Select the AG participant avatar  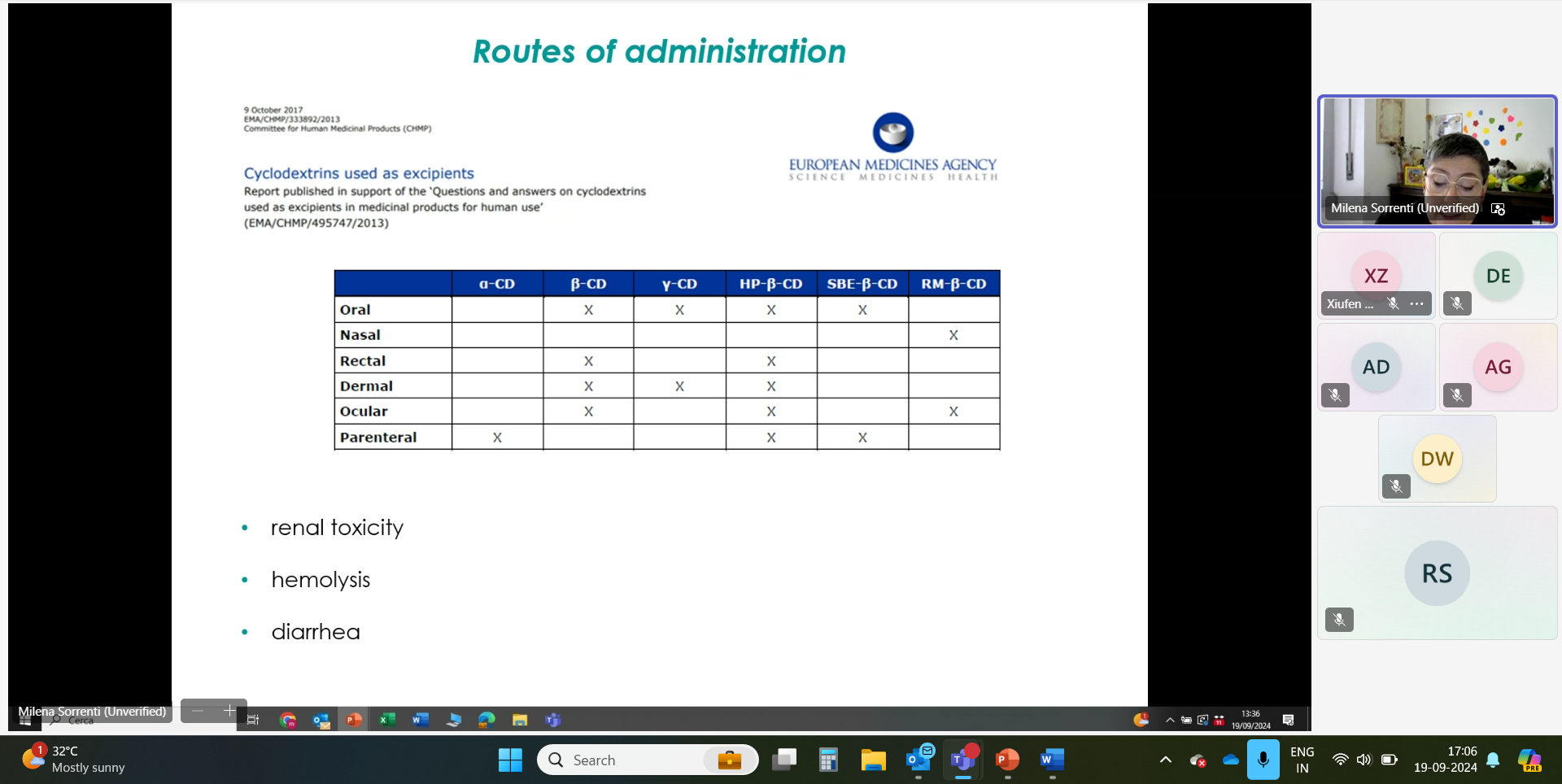tap(1498, 367)
